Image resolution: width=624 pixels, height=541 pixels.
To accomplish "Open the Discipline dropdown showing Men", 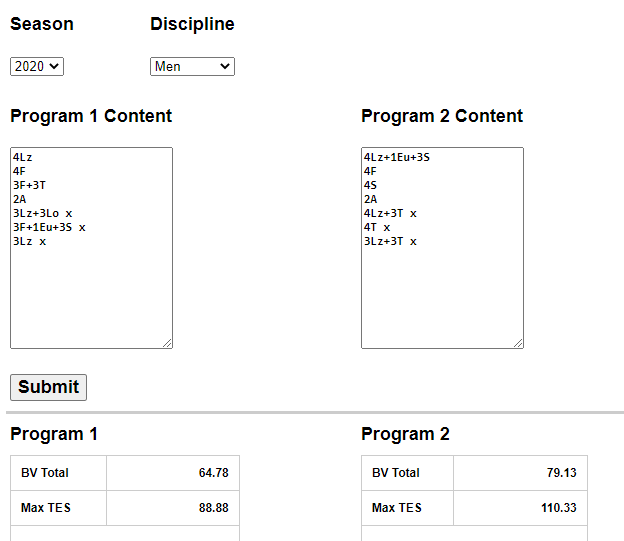I will 192,66.
